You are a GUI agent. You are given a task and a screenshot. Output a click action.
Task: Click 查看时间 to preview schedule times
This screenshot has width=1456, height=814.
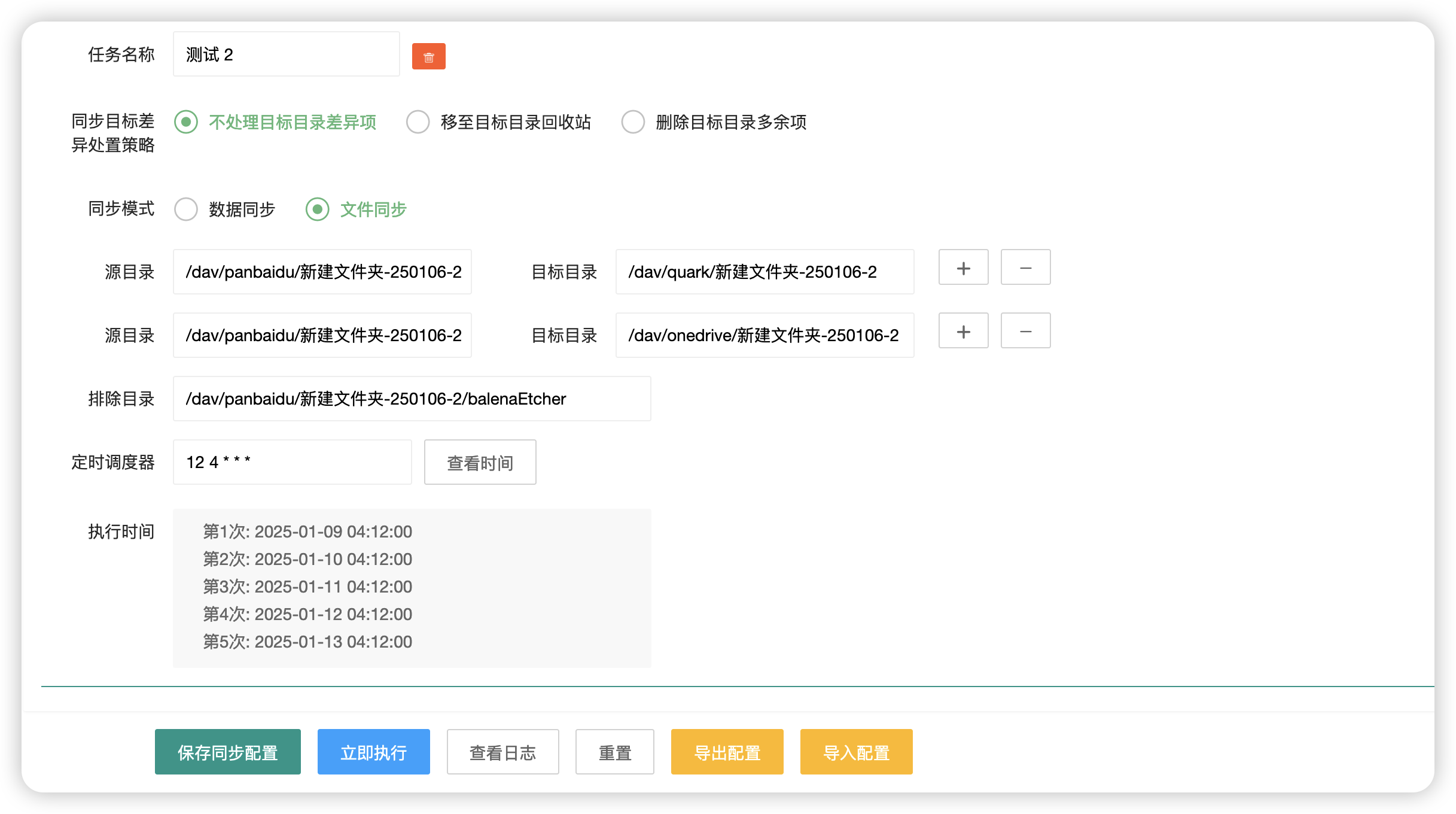click(480, 463)
